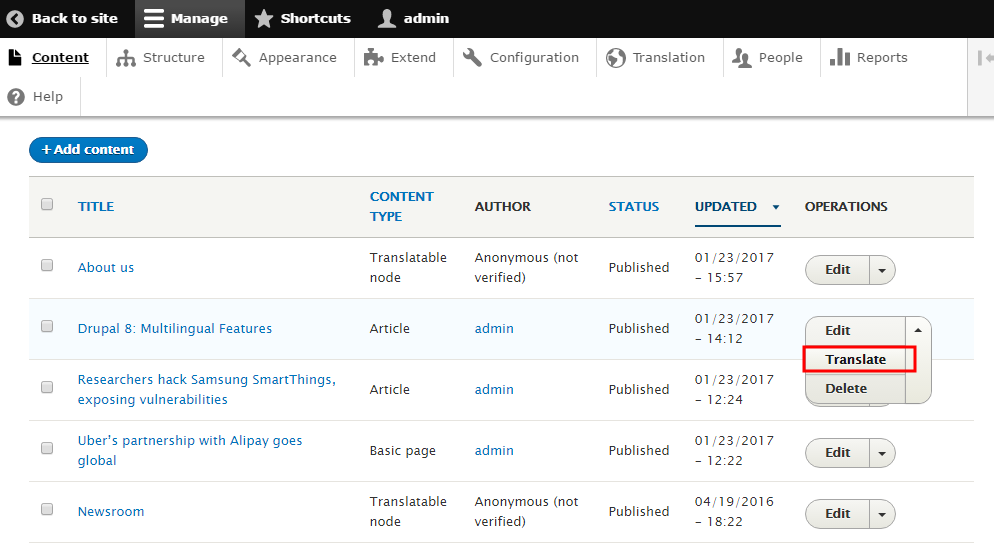The height and width of the screenshot is (543, 994).
Task: Choose Translate from the operations menu
Action: pos(855,359)
